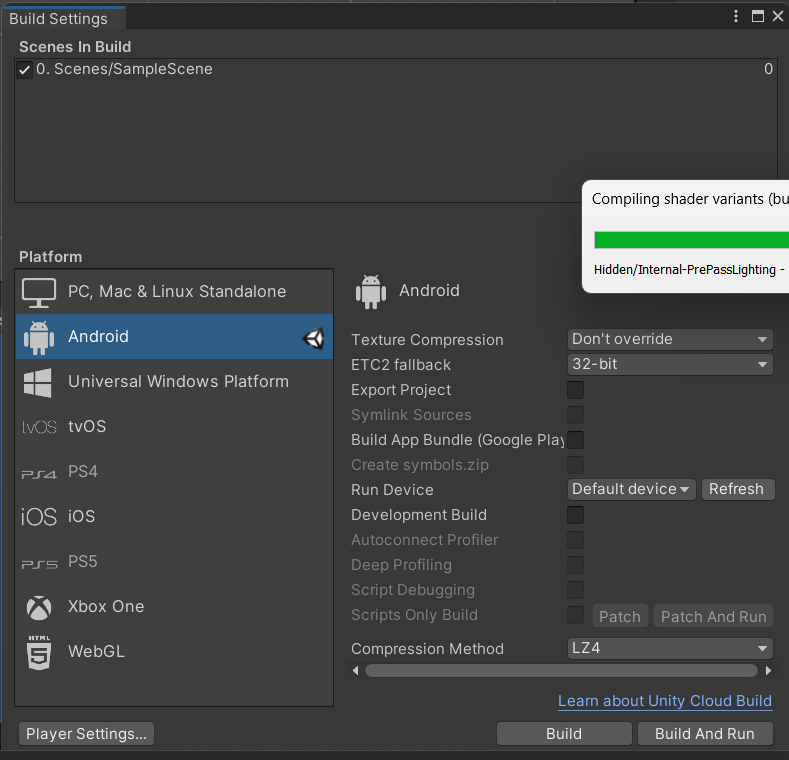The image size is (789, 760).
Task: Click the Compiling shader variants title
Action: 690,199
